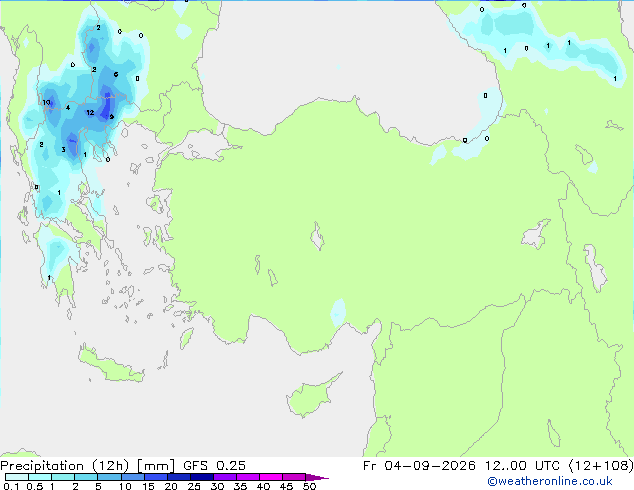Click the 12 mm precipitation value on map

[90, 112]
